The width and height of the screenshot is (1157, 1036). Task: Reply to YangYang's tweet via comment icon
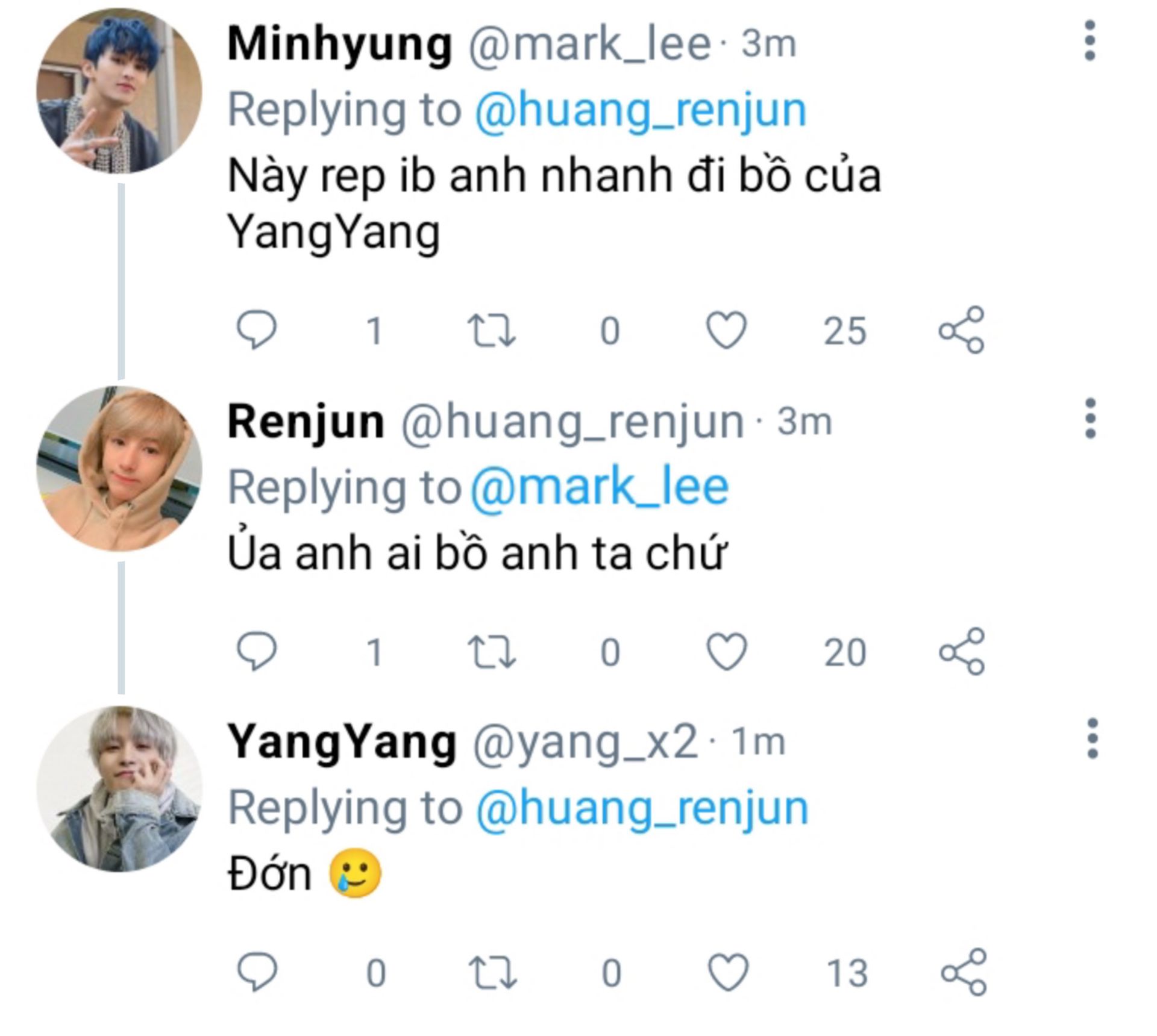click(257, 972)
